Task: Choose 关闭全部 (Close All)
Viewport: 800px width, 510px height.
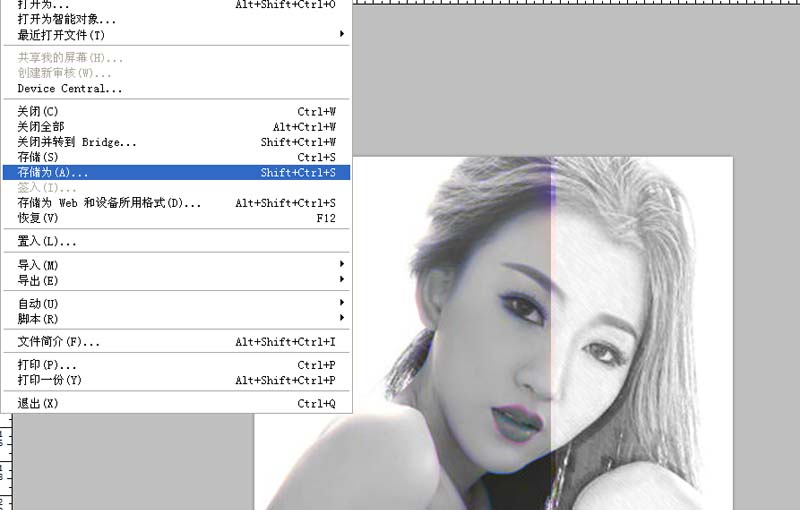Action: [x=41, y=127]
